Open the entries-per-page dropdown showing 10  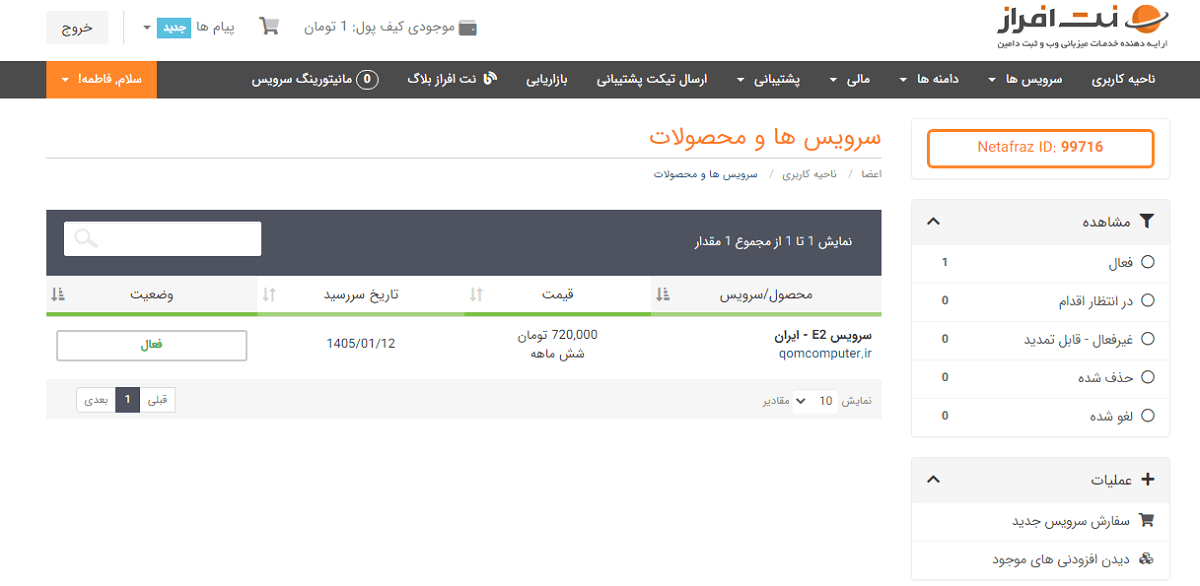pos(815,401)
